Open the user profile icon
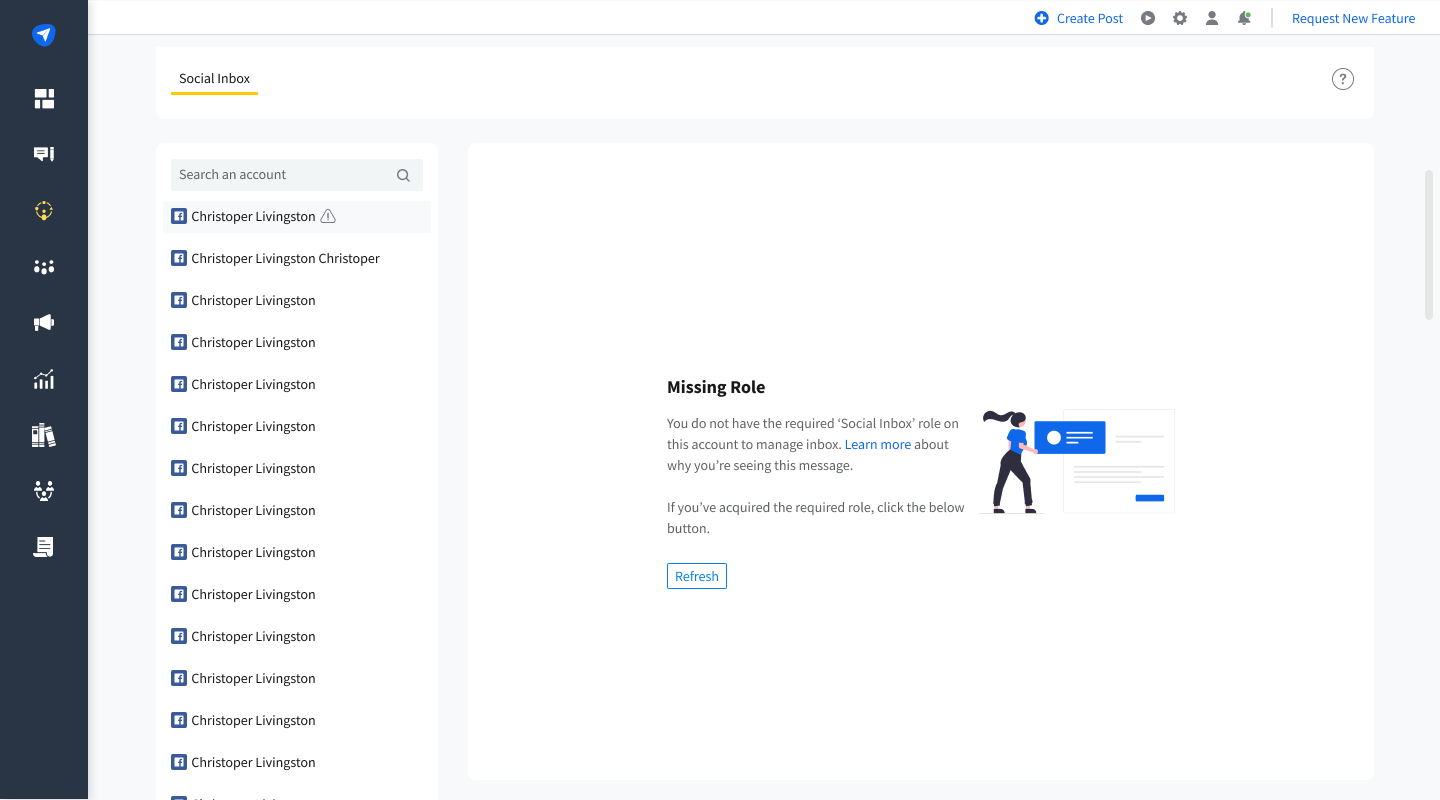Screen dimensions: 1440x800 pos(1212,18)
